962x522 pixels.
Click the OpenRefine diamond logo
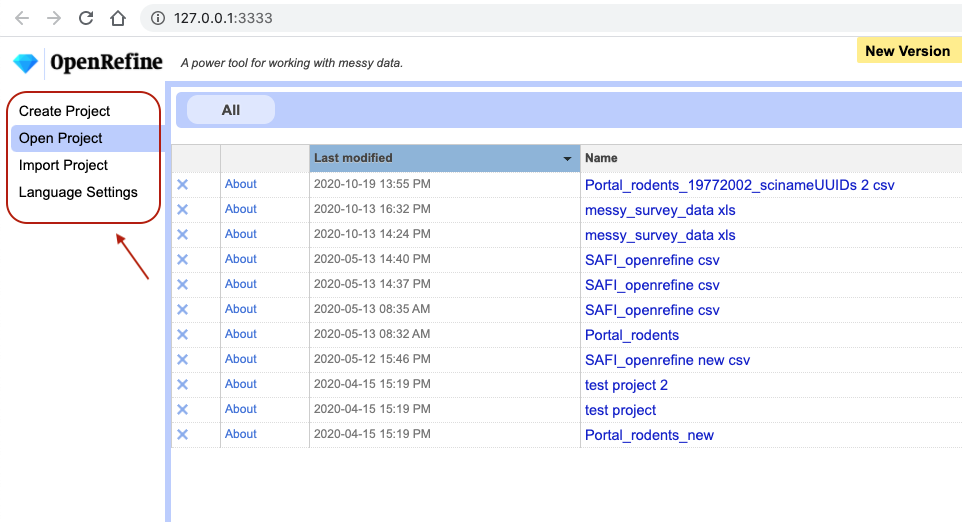click(x=26, y=63)
